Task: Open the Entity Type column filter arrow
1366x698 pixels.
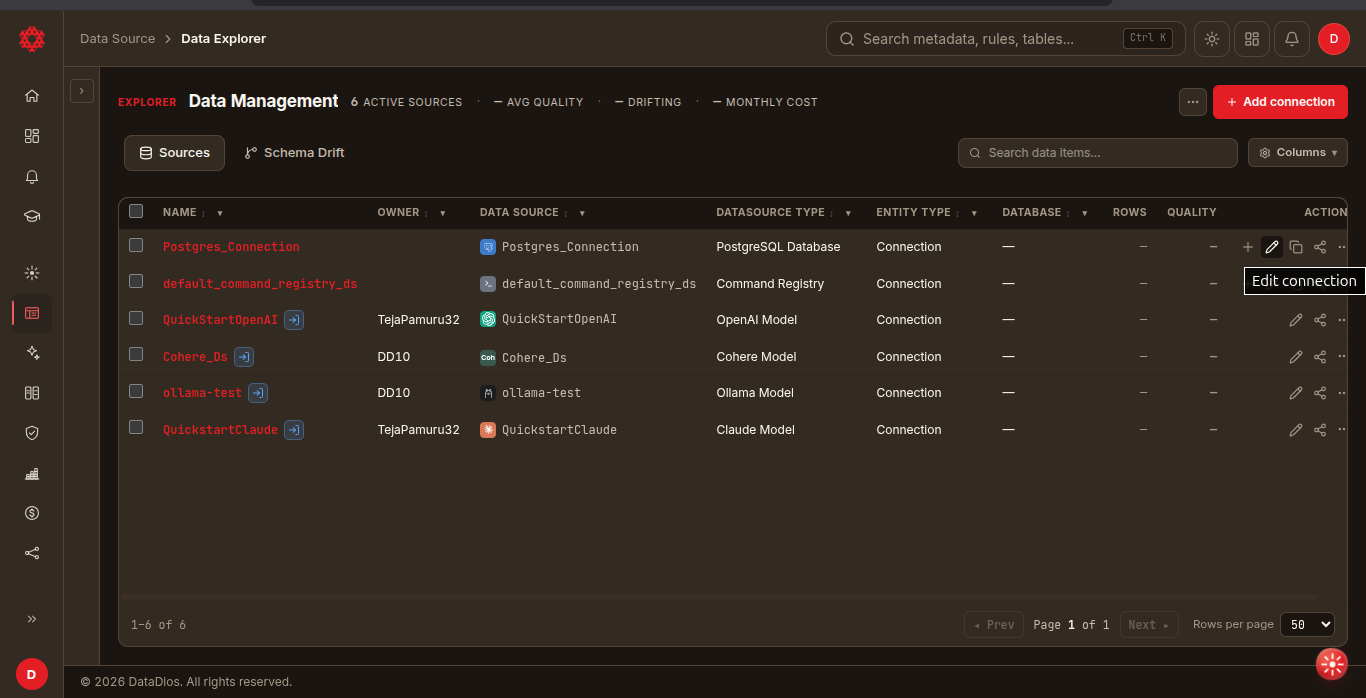Action: (x=974, y=213)
